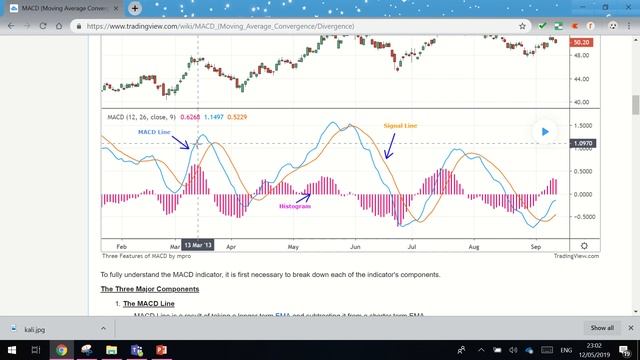Select the MACD Moving Average tab

64,8
